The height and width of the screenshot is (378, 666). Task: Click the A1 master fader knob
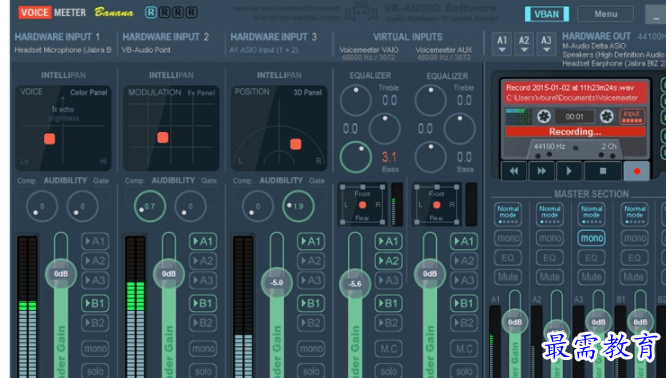click(515, 322)
